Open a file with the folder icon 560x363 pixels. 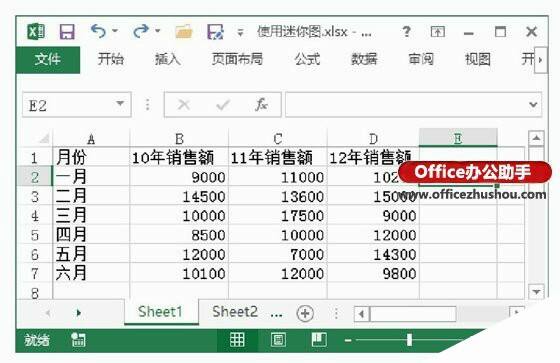tap(184, 32)
